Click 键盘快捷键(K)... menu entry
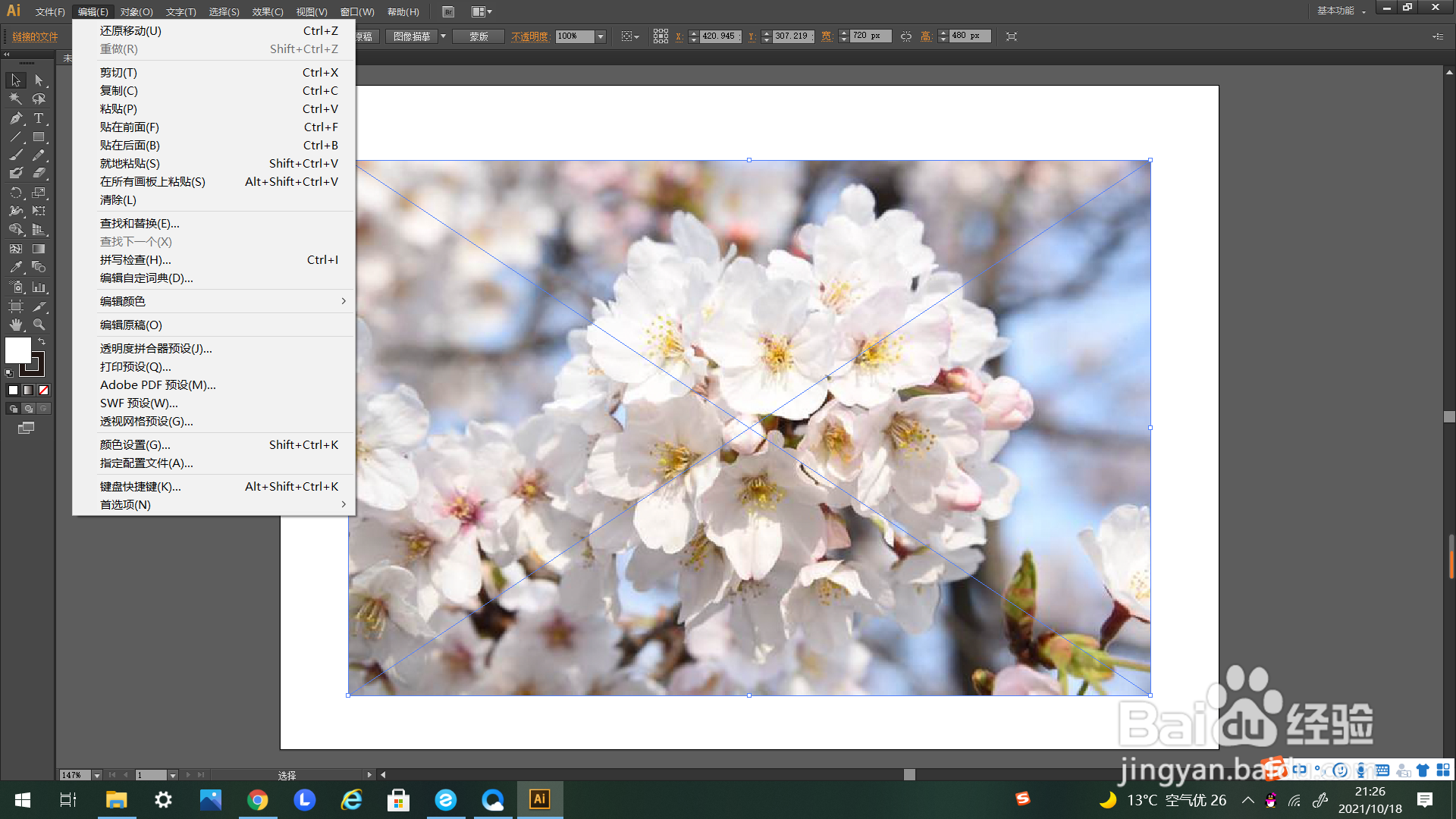 pos(140,486)
